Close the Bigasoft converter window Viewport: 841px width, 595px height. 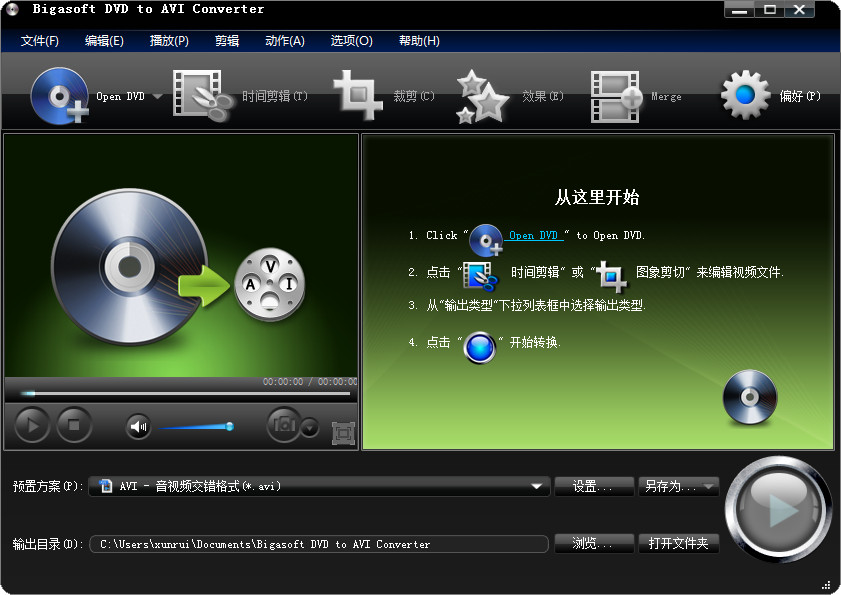(799, 10)
